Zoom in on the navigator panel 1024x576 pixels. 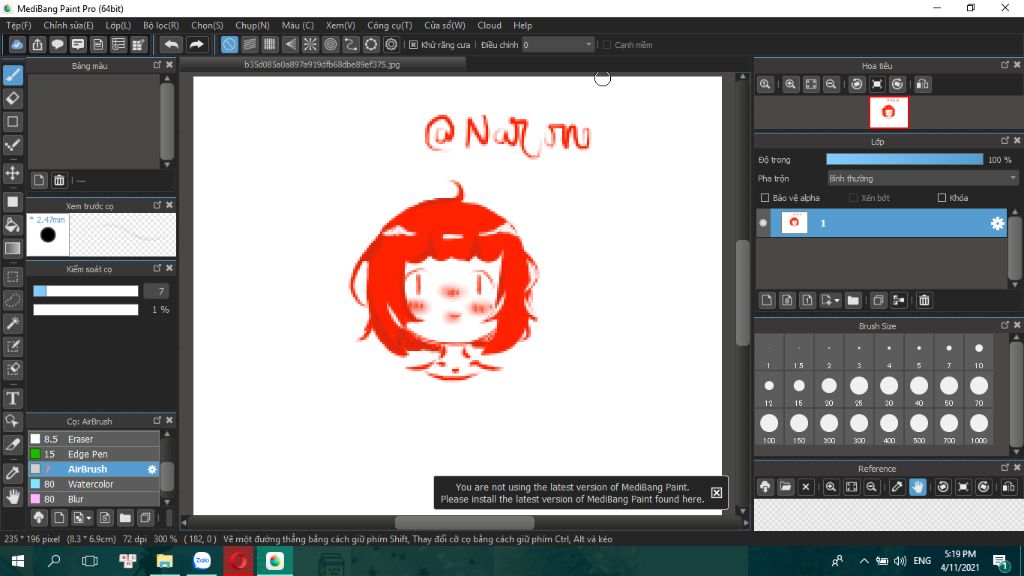coord(790,84)
